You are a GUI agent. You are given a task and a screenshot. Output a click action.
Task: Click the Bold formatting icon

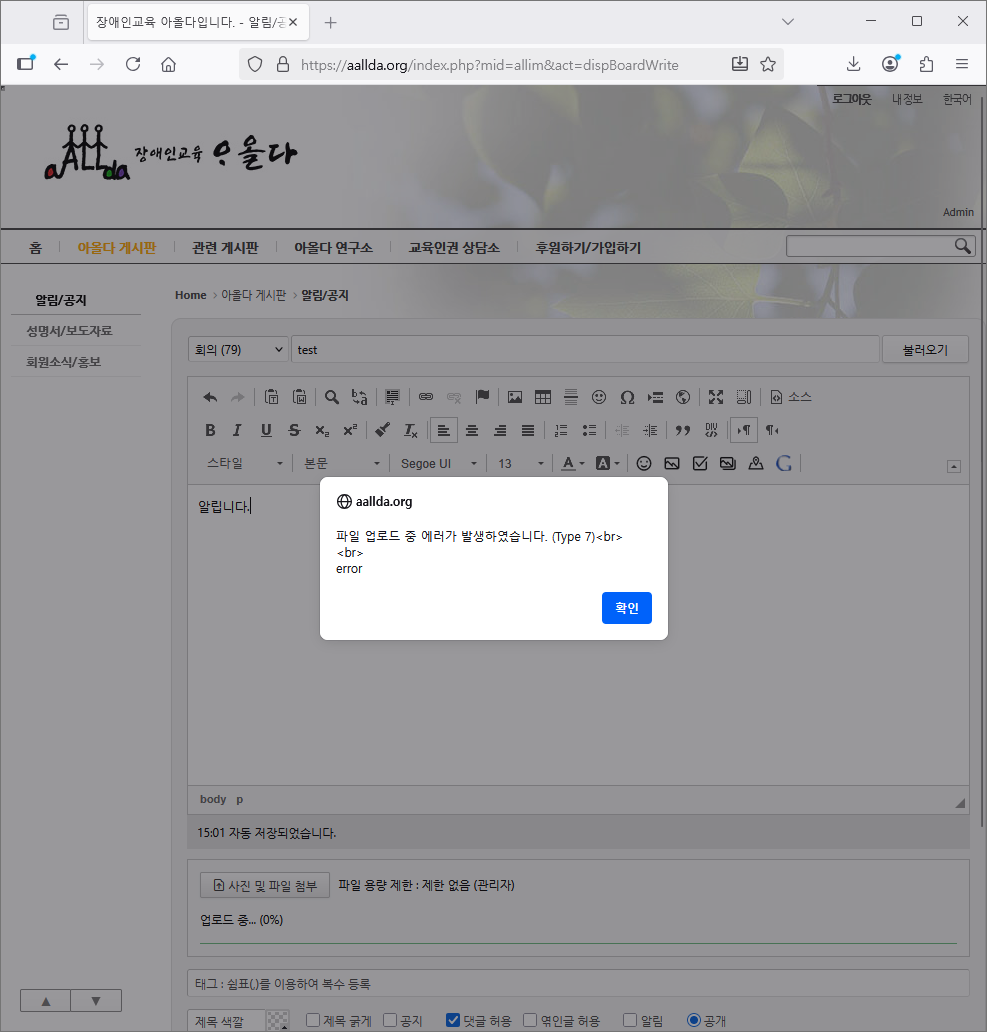pyautogui.click(x=210, y=430)
